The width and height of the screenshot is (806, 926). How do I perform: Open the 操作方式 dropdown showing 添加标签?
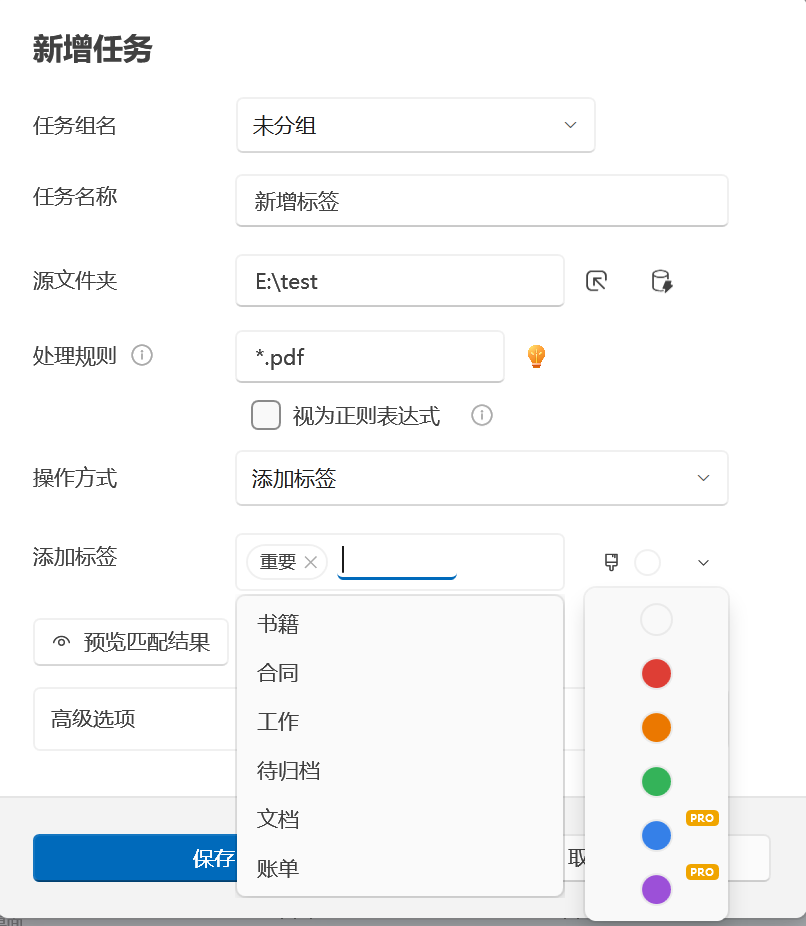pos(482,478)
